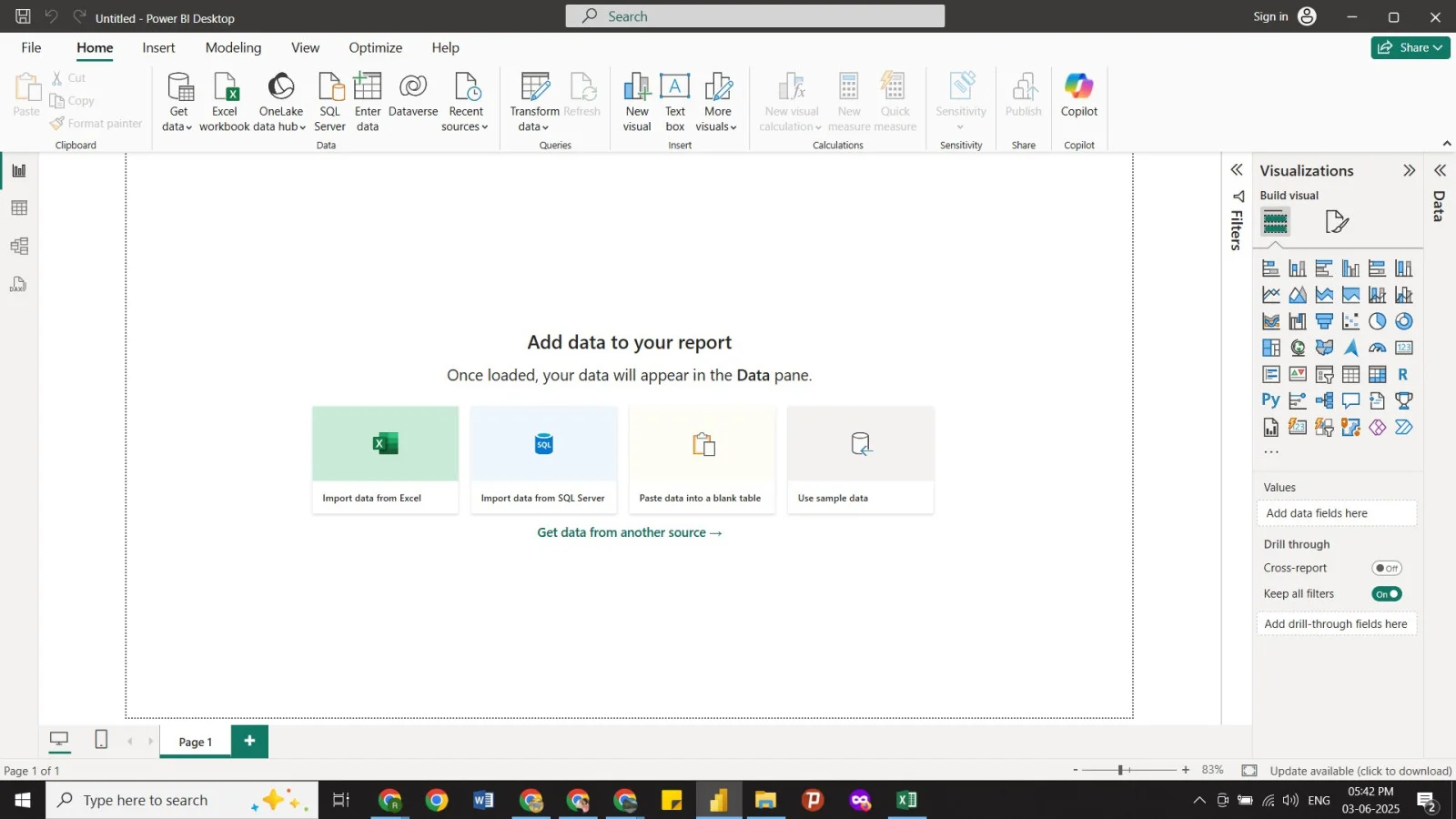Screen dimensions: 1456x819
Task: Switch to the View ribbon tab
Action: point(305,47)
